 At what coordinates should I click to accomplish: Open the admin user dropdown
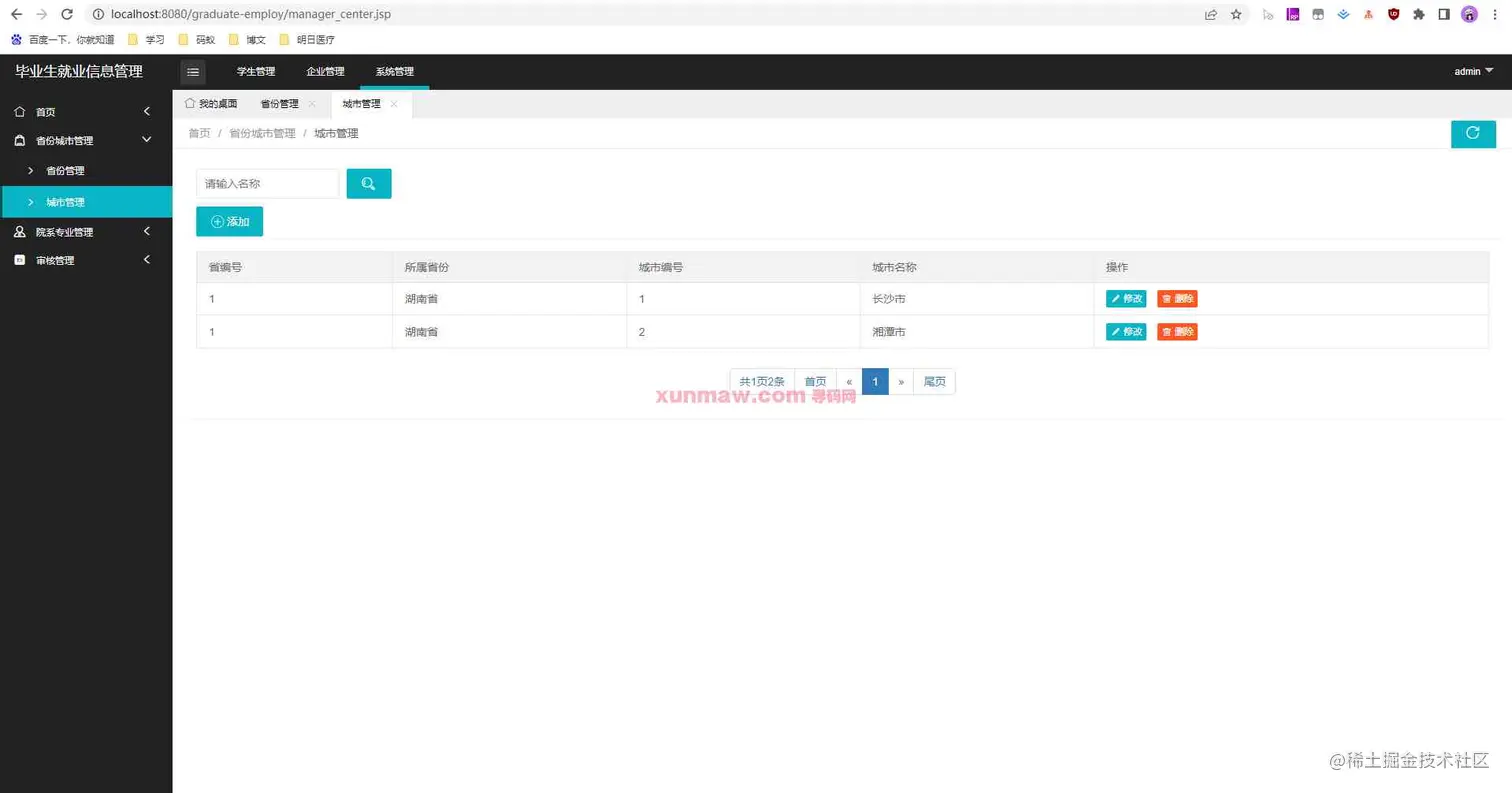coord(1473,72)
